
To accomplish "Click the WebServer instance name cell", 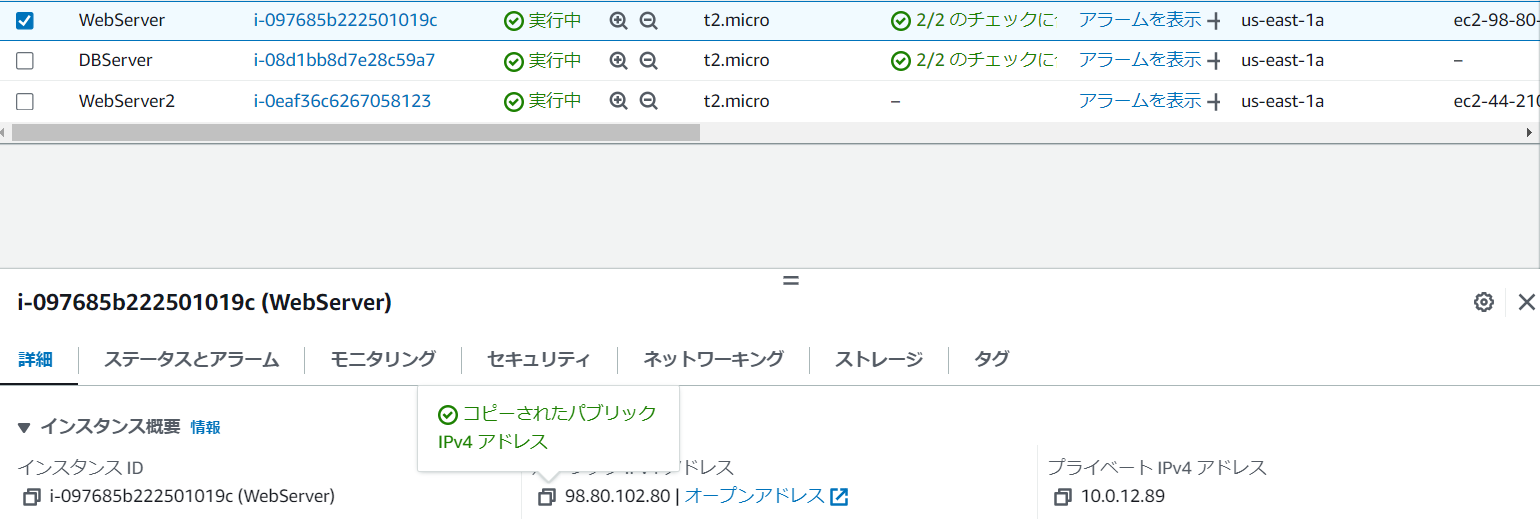I will click(122, 20).
